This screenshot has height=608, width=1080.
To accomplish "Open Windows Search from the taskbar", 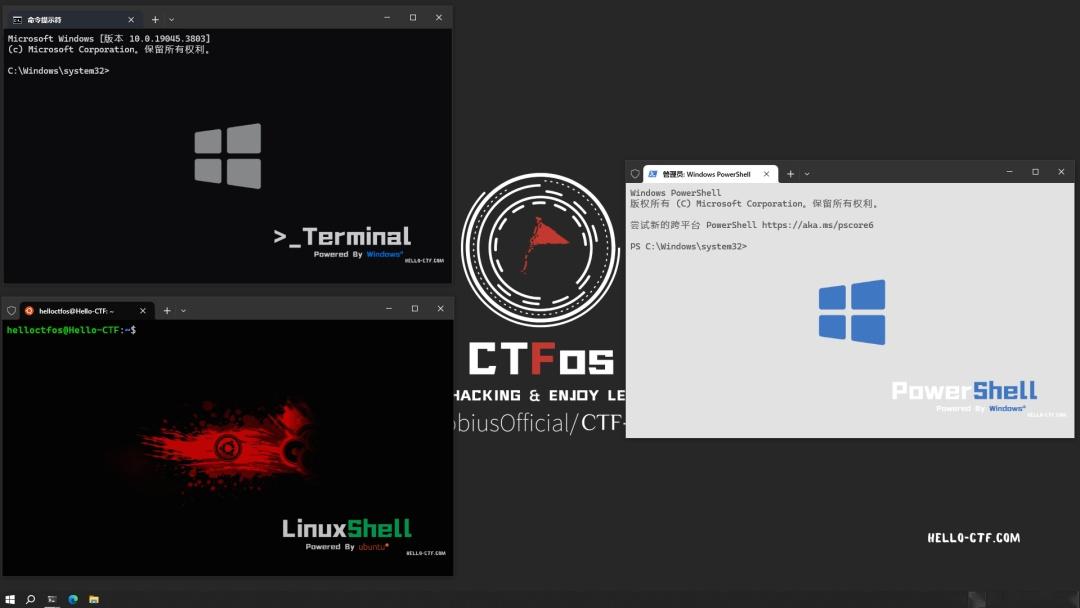I will (30, 598).
